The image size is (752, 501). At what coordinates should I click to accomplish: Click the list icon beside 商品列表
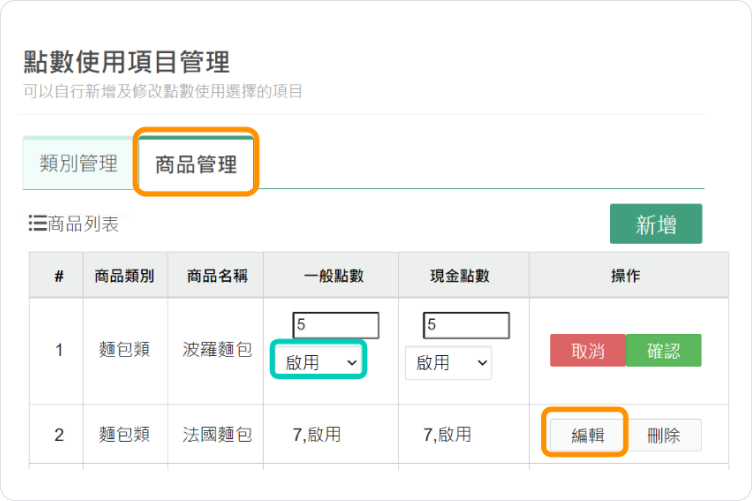pos(37,223)
